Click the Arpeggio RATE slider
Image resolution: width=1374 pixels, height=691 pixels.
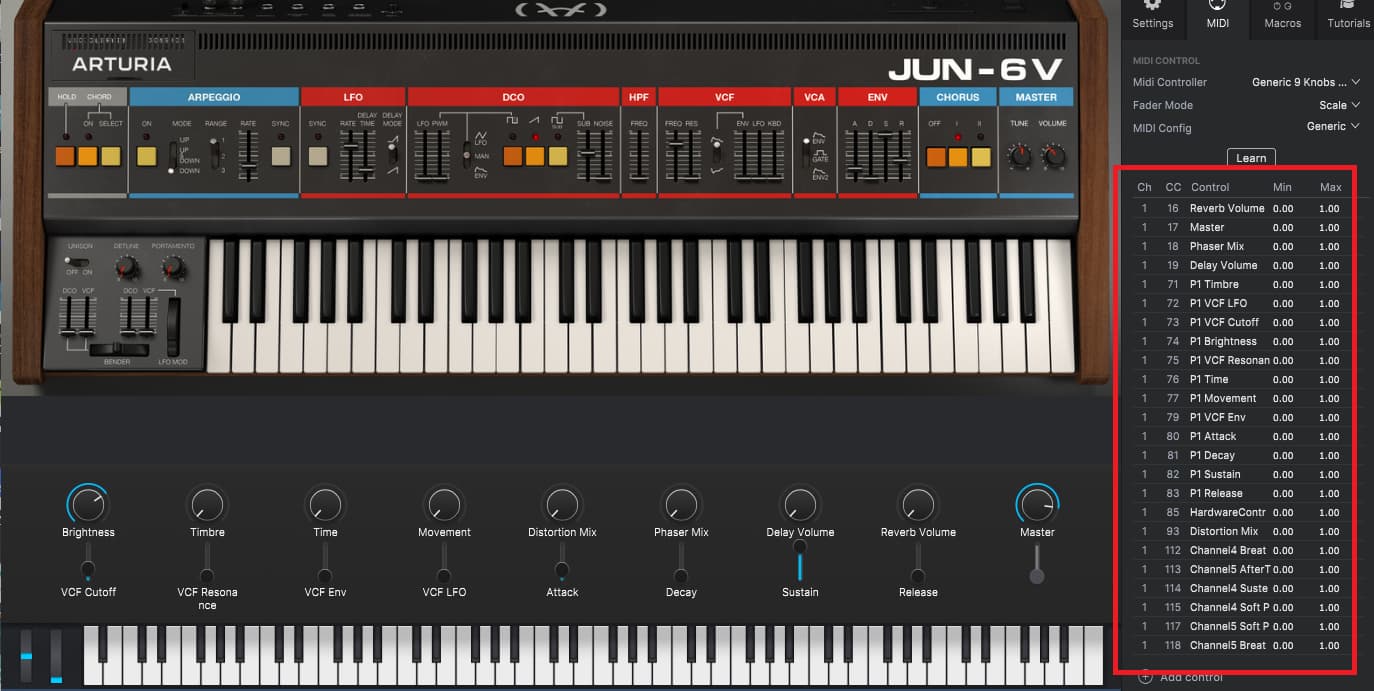247,155
